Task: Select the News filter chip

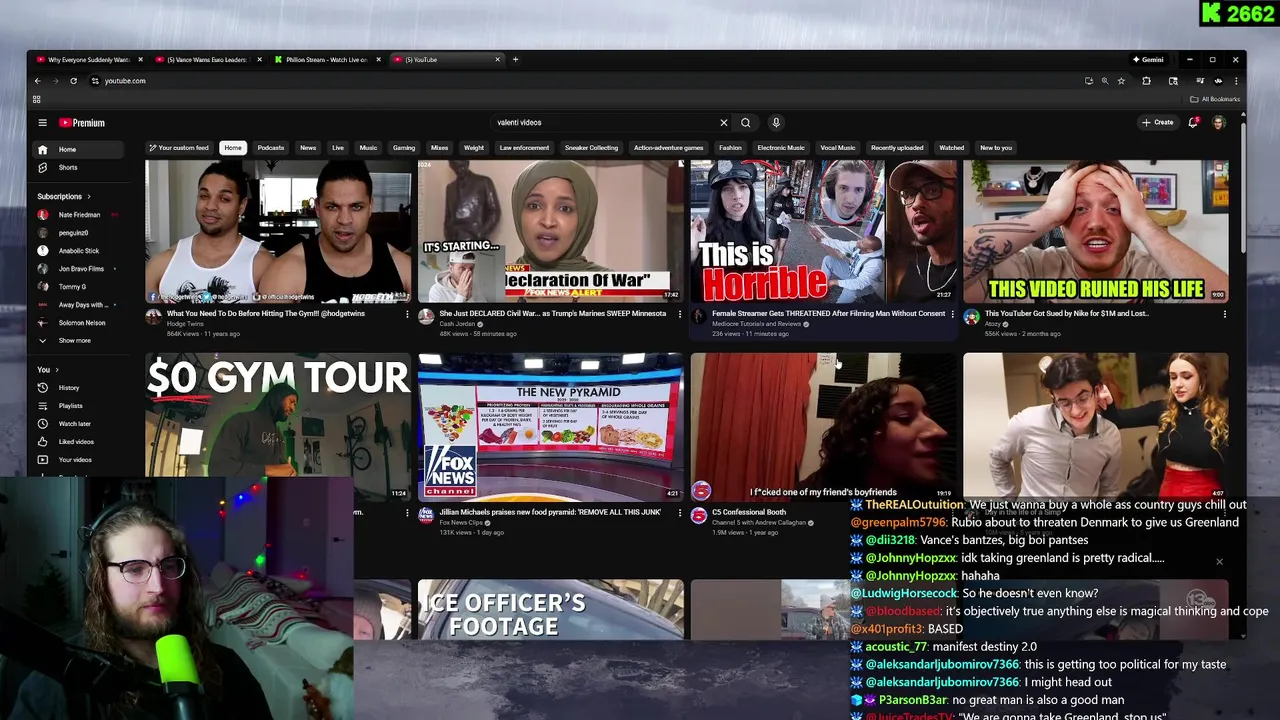Action: [x=308, y=148]
